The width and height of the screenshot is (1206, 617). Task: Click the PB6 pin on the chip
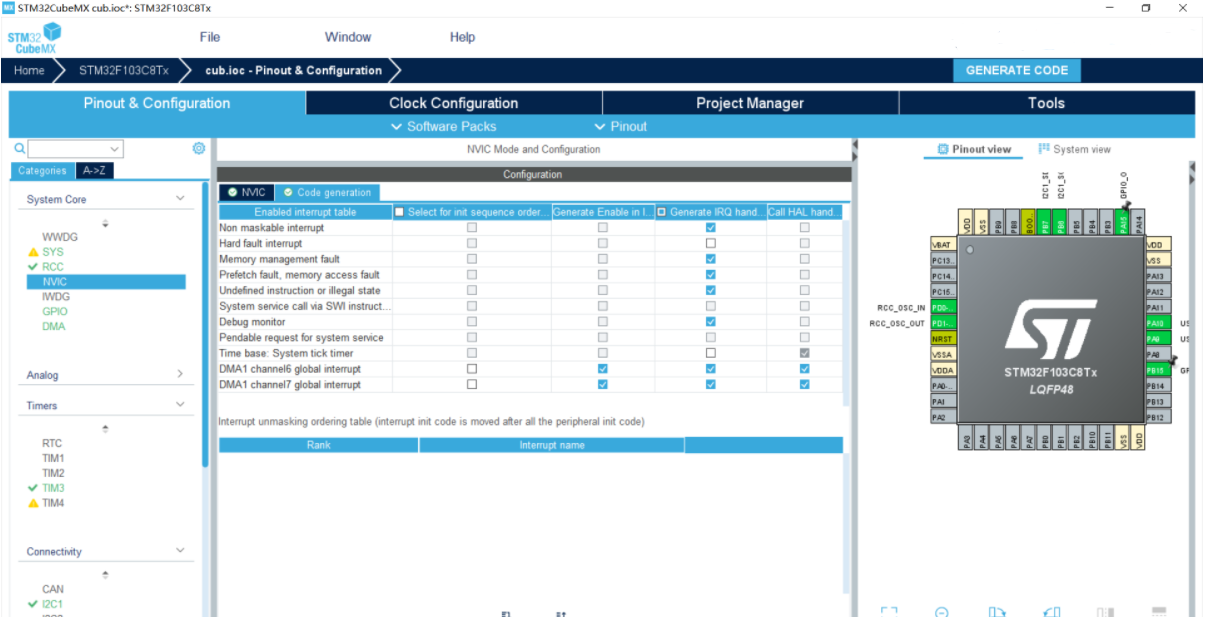pyautogui.click(x=1061, y=224)
